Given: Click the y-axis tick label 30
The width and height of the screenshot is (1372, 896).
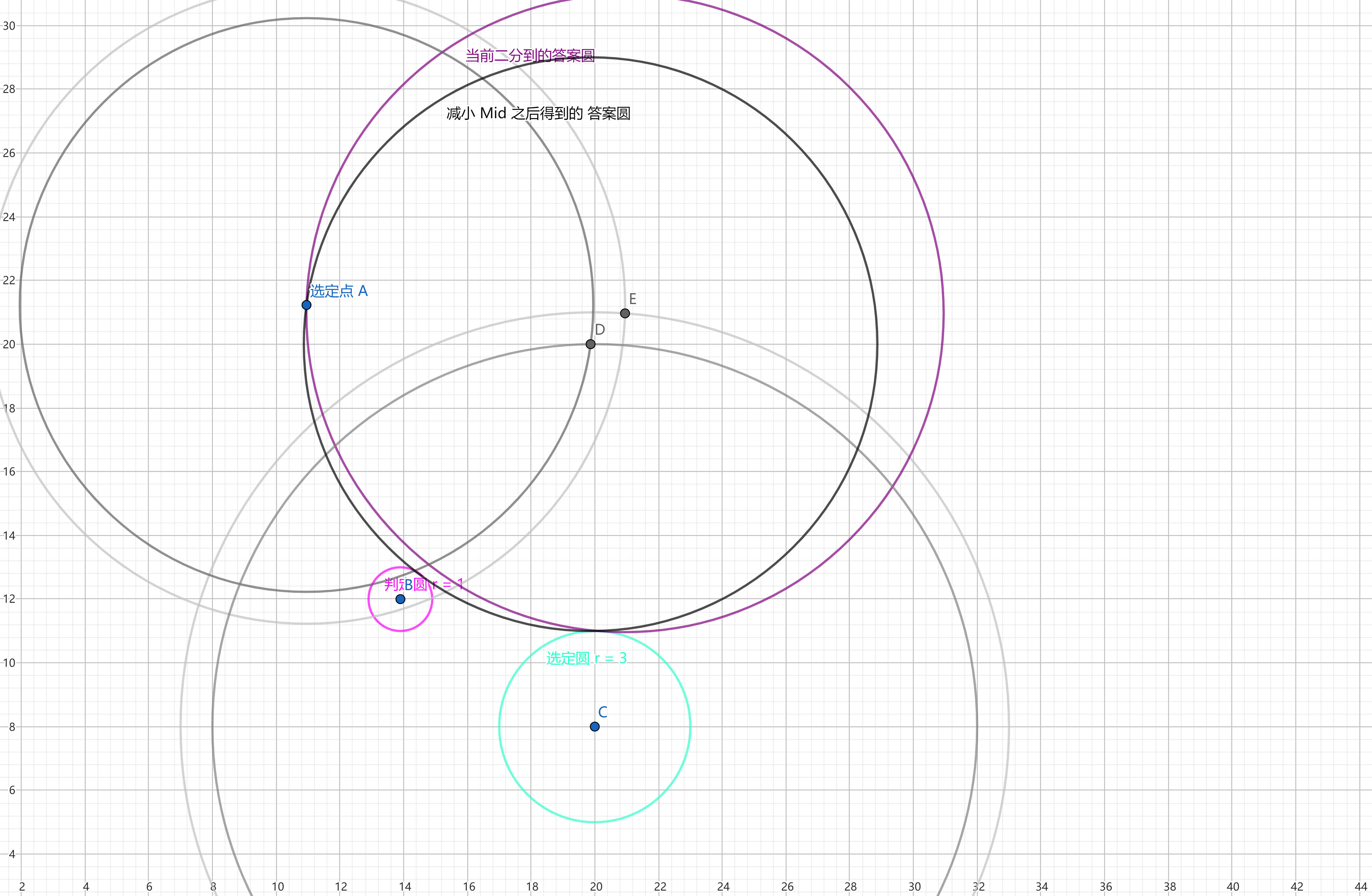Looking at the screenshot, I should (9, 25).
